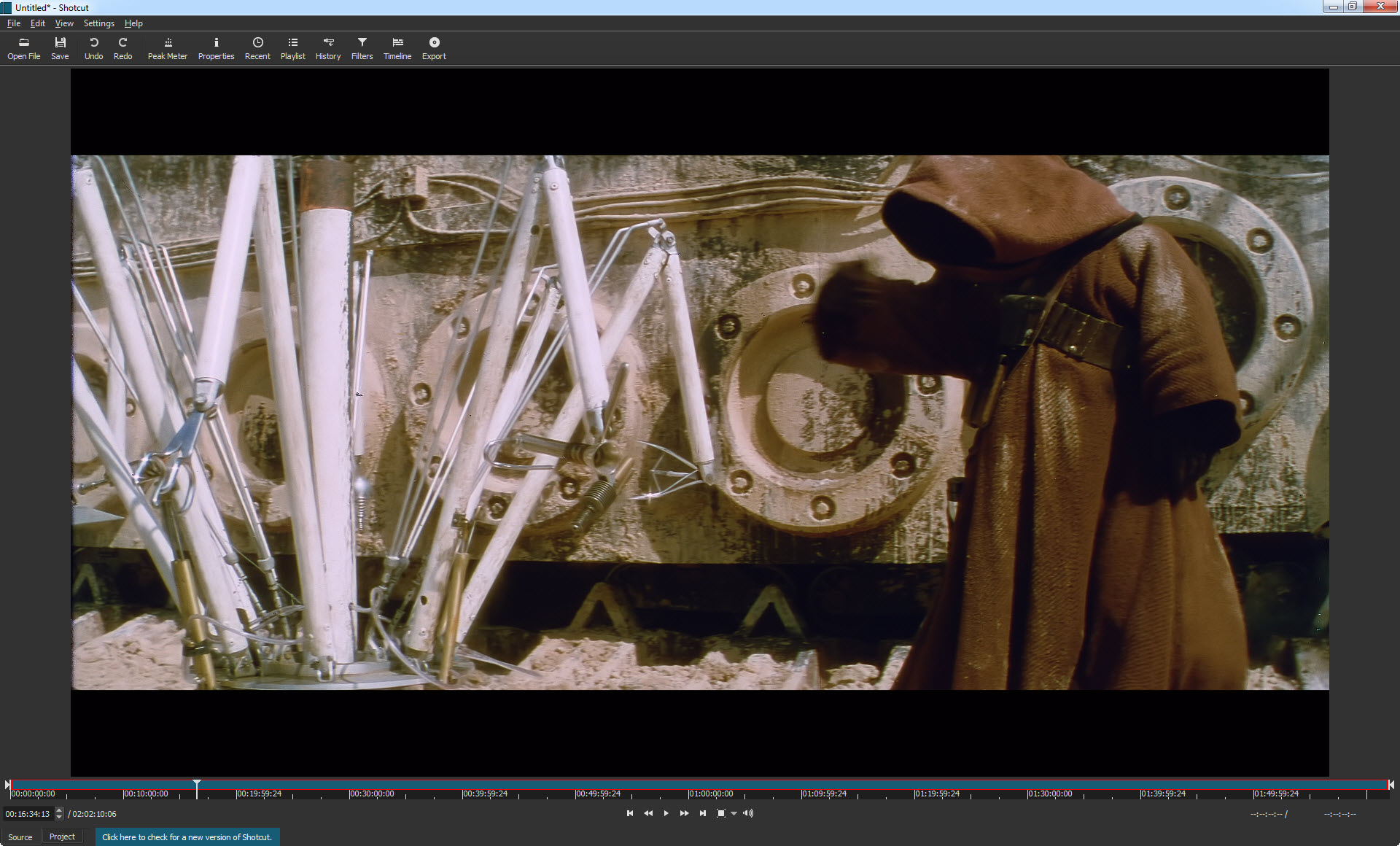Screen dimensions: 1400x846
Task: Click the current timecode field 00:16:34:13
Action: point(28,814)
